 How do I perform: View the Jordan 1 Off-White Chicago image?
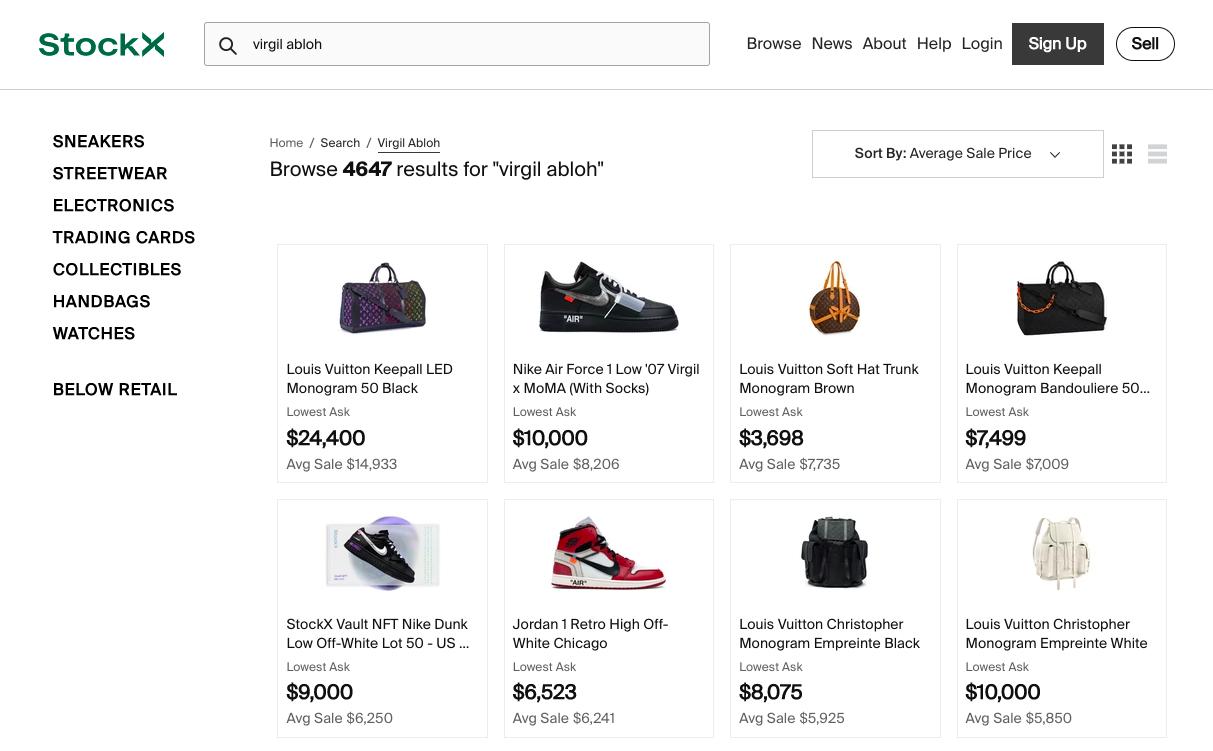(x=608, y=553)
